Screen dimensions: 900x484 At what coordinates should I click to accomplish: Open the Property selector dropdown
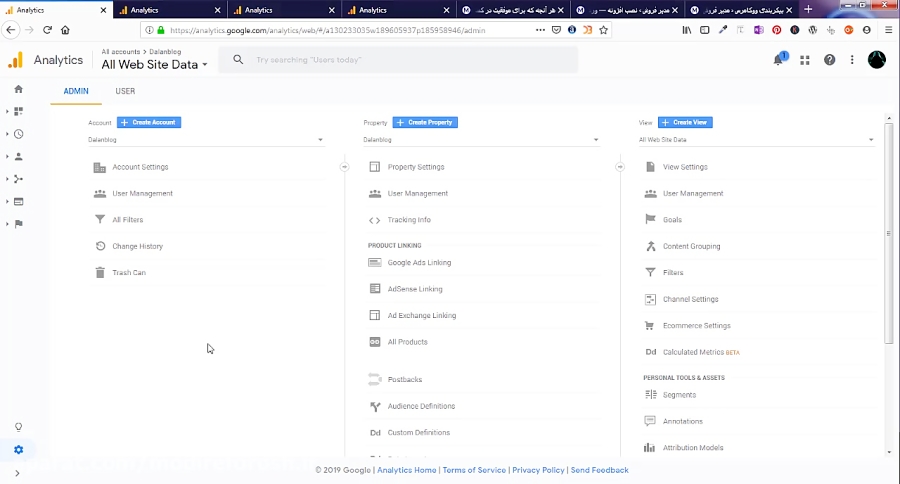481,140
